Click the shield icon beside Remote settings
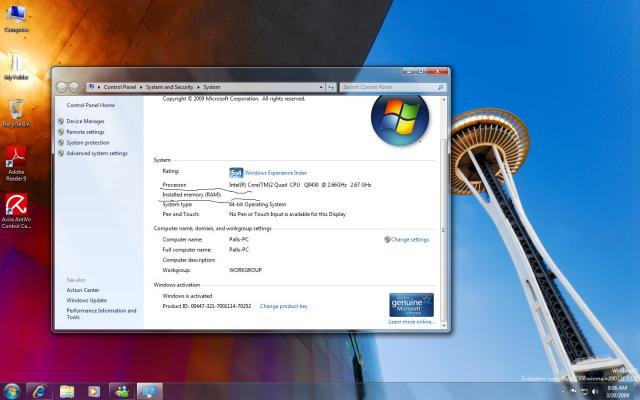This screenshot has width=640, height=400. pyautogui.click(x=61, y=132)
